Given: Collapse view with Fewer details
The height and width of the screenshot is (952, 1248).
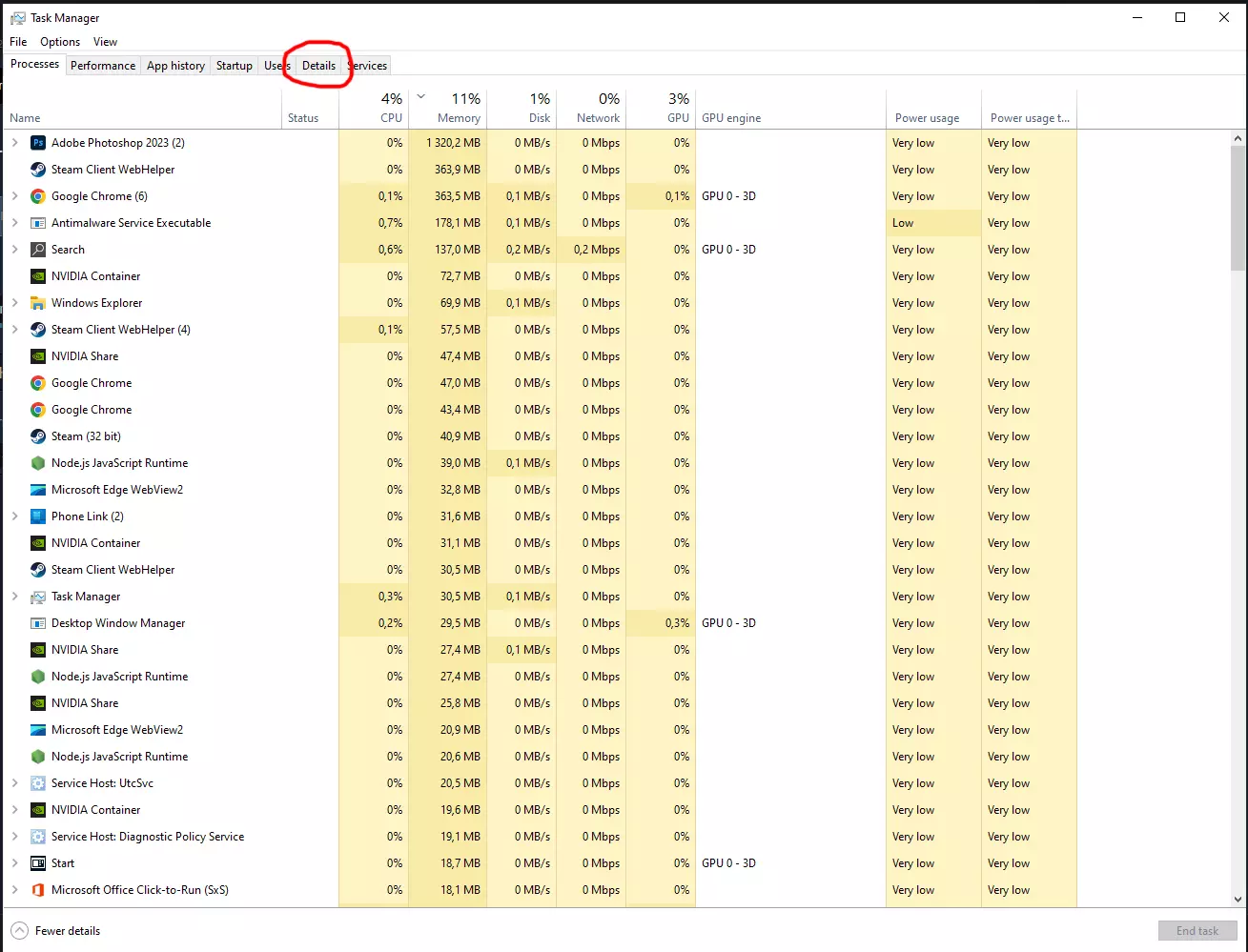Looking at the screenshot, I should [55, 931].
